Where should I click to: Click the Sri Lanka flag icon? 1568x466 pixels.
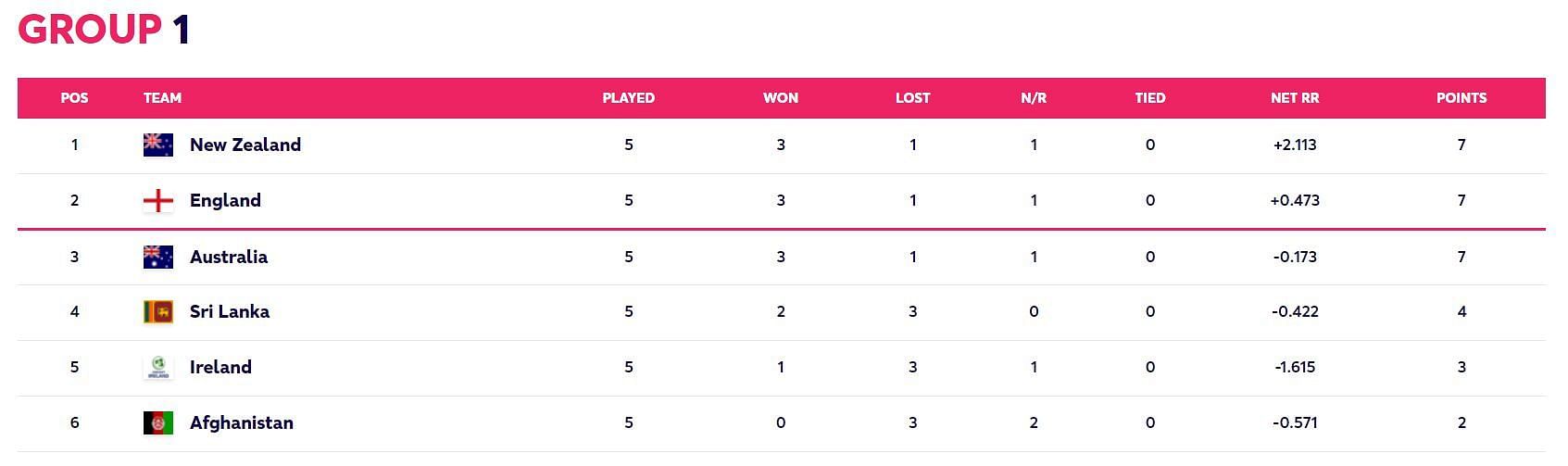158,311
